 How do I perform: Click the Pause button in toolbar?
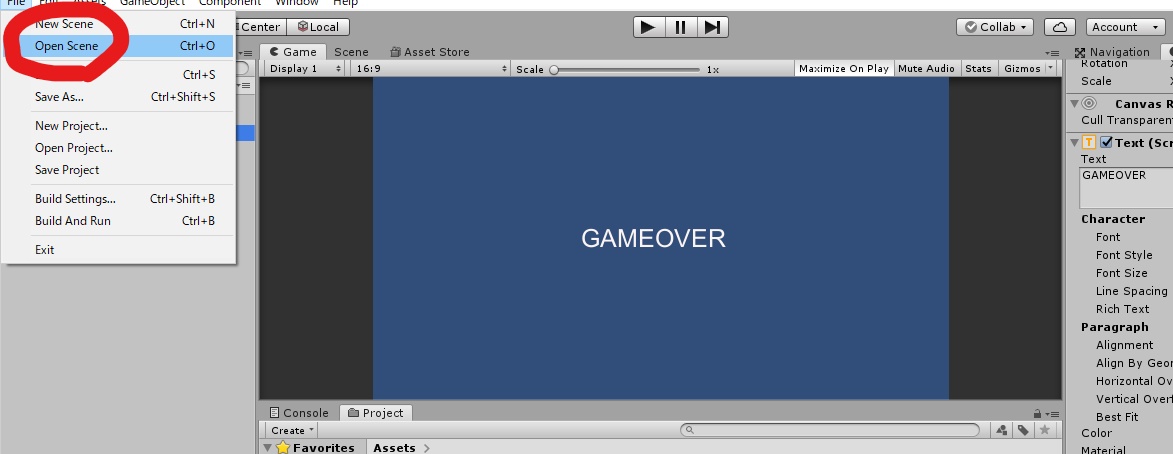coord(681,27)
